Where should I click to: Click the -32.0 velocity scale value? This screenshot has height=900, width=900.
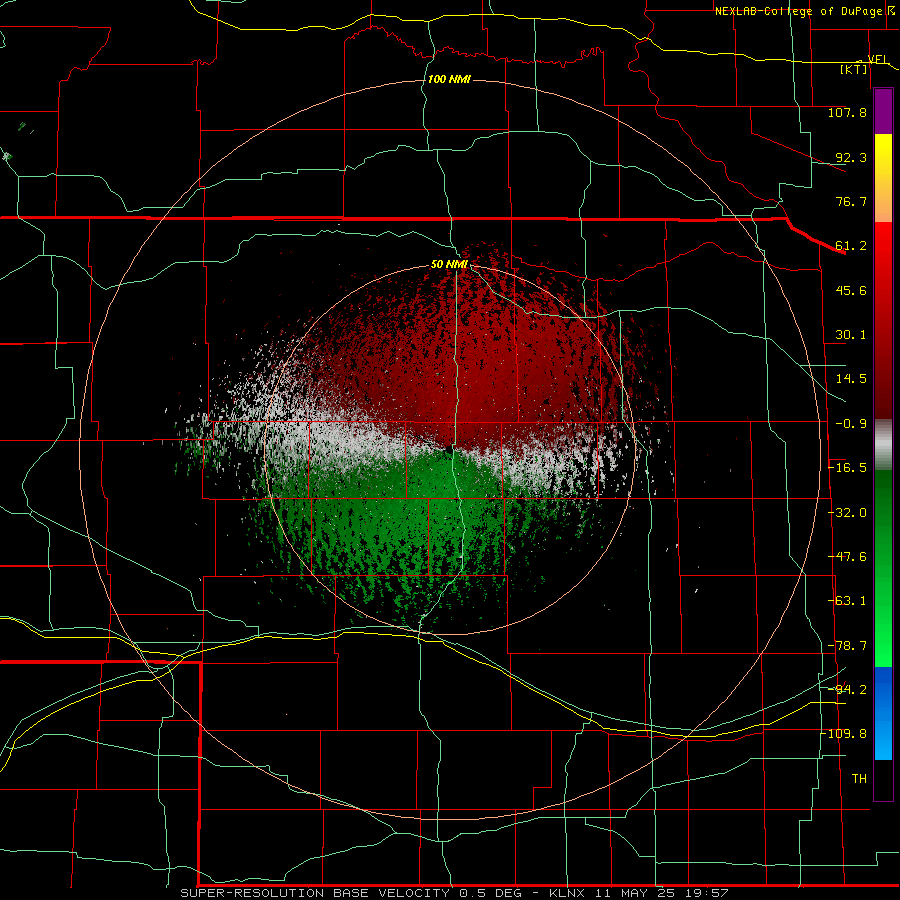(x=847, y=513)
